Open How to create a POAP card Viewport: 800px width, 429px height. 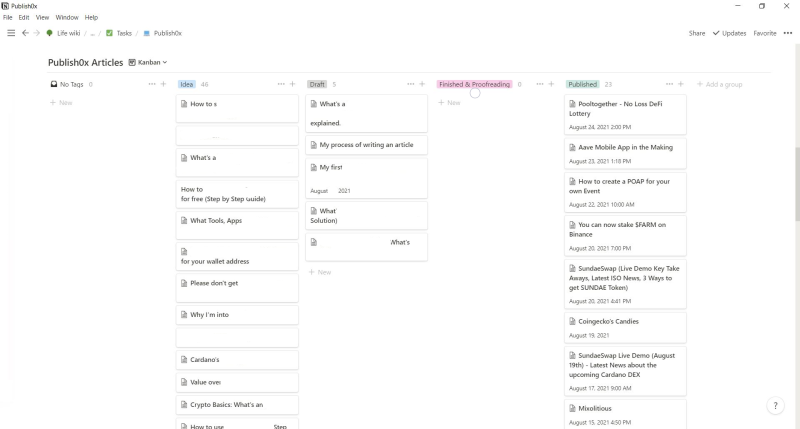click(x=625, y=192)
